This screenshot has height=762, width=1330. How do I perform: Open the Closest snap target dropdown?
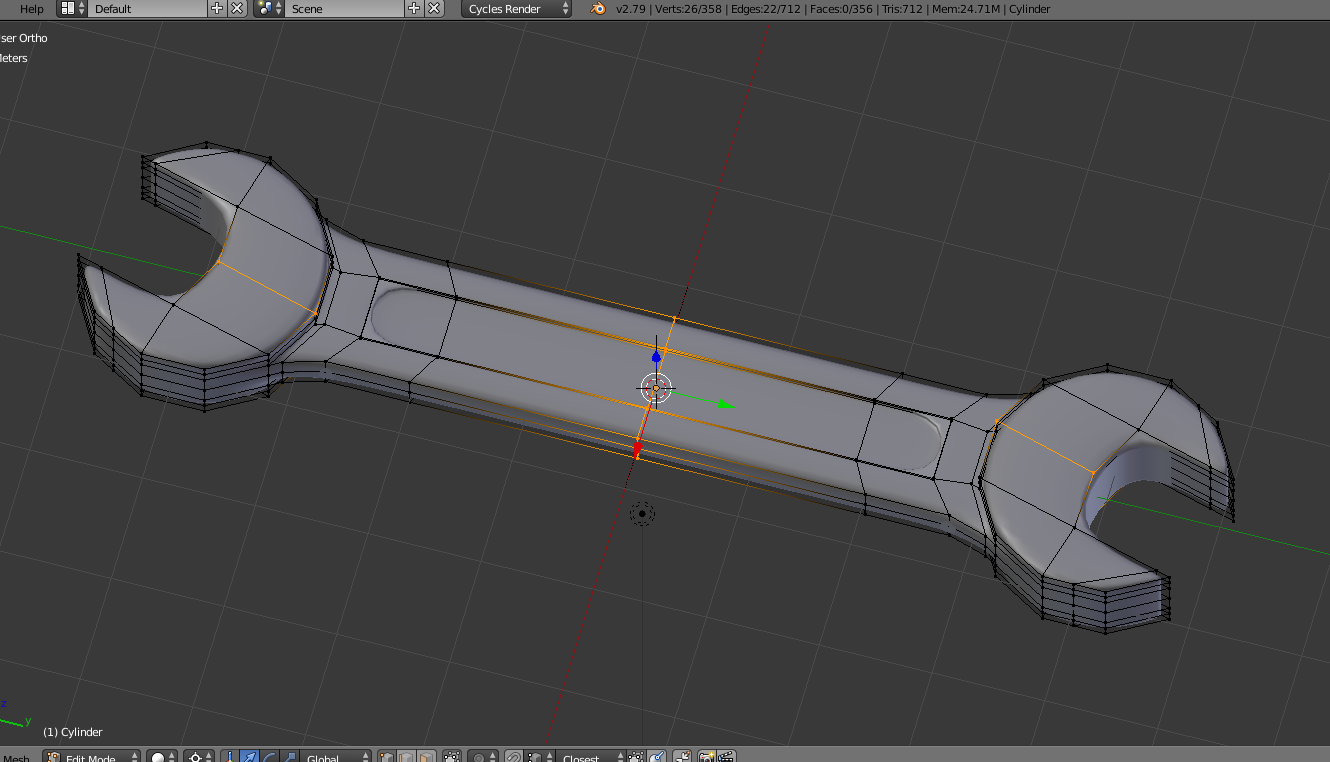(590, 757)
